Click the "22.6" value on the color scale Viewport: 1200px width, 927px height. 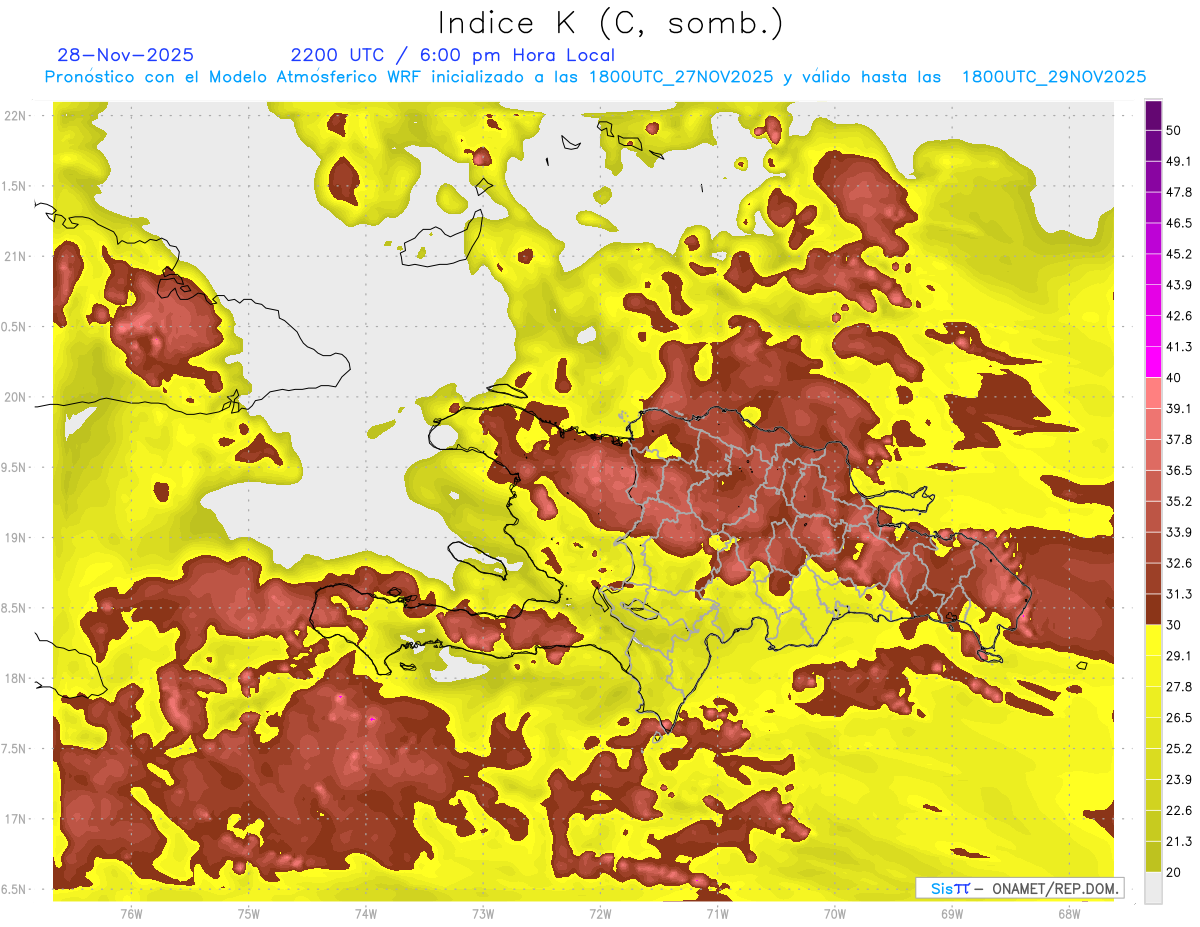pyautogui.click(x=1179, y=810)
